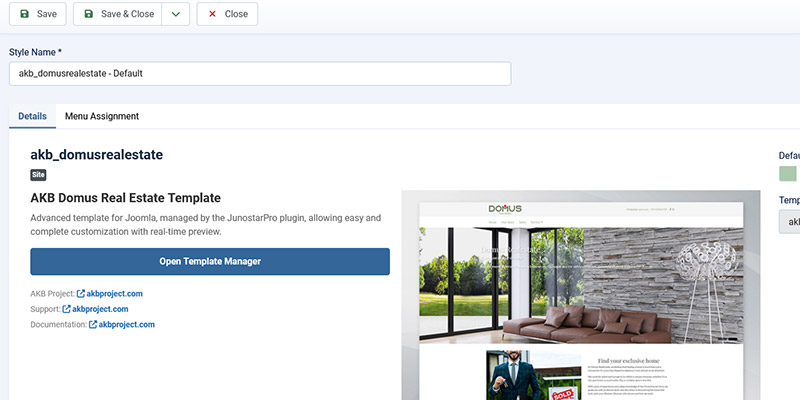Expand the Save & Close dropdown arrow
The image size is (800, 400).
(x=175, y=14)
